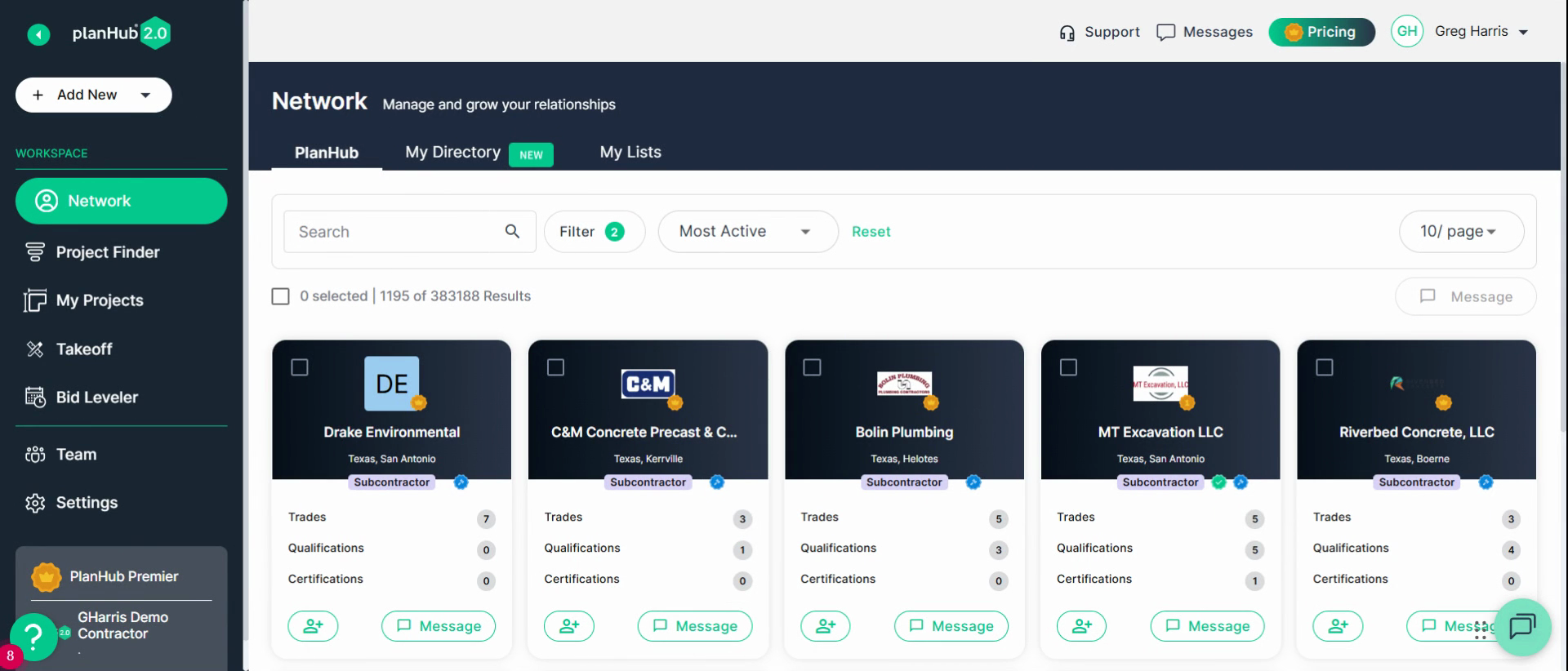Click Drake Environmental's blue badge icon

461,482
